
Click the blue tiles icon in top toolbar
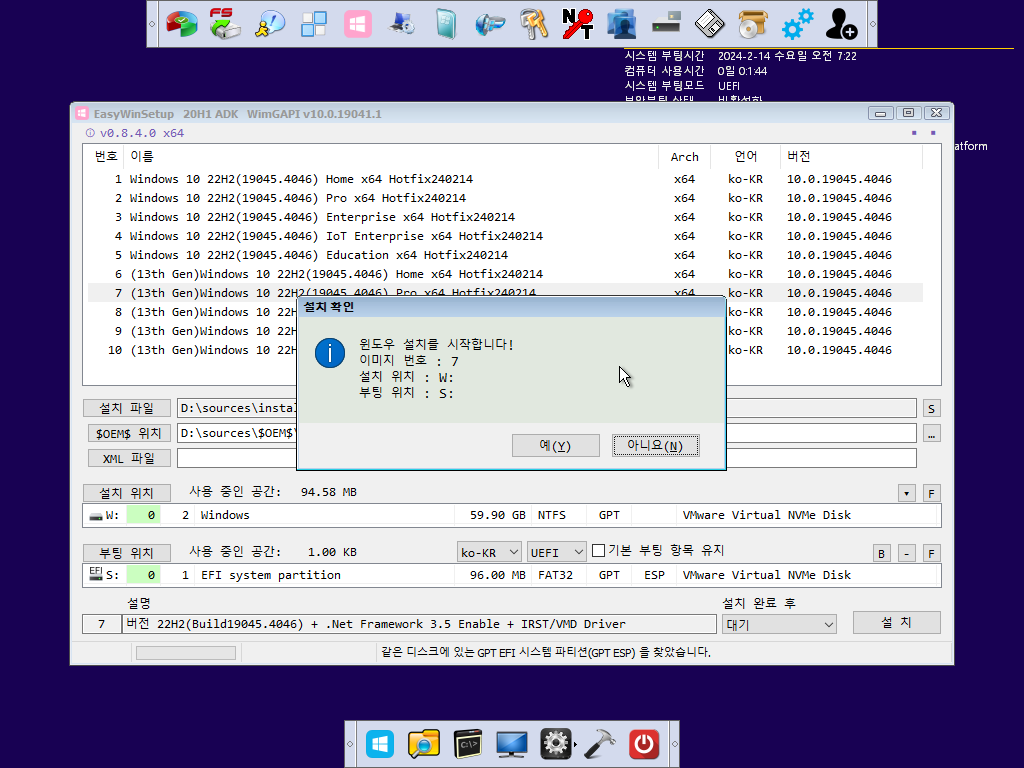pyautogui.click(x=313, y=24)
